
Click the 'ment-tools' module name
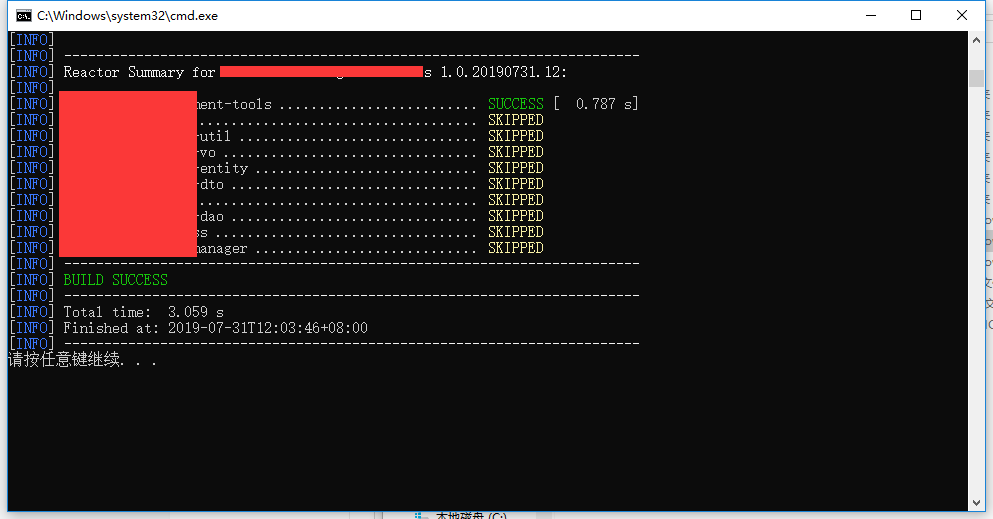[x=234, y=104]
